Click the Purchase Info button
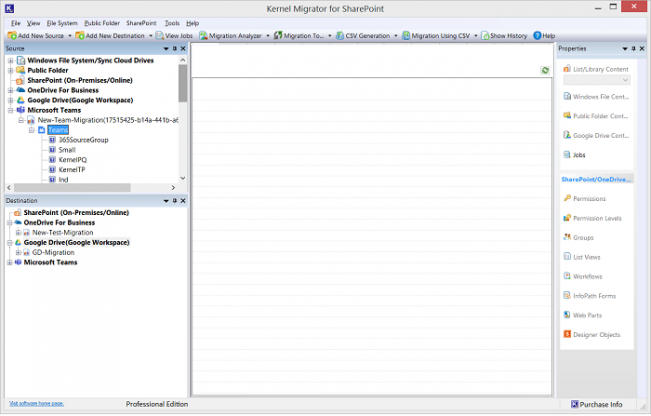This screenshot has height=416, width=651. pyautogui.click(x=596, y=404)
